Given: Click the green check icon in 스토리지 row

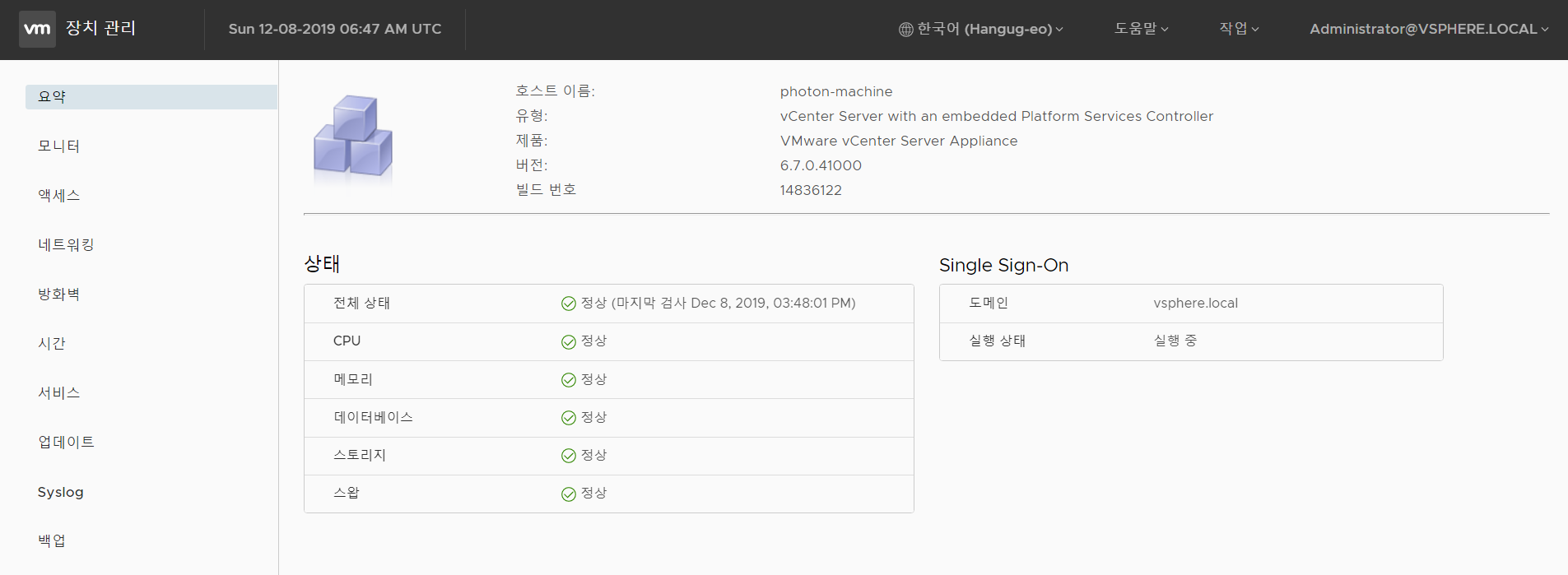Looking at the screenshot, I should click(x=568, y=456).
